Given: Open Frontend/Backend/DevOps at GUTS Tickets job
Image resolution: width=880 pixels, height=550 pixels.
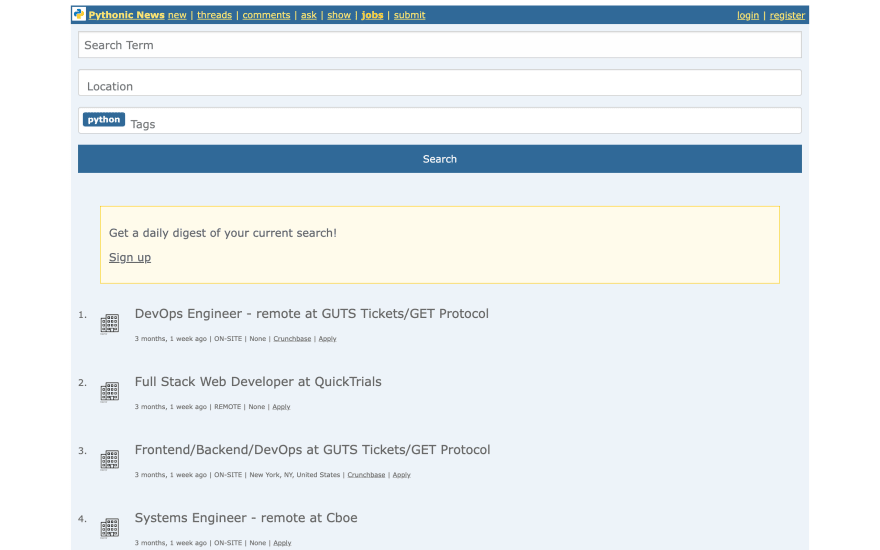Looking at the screenshot, I should point(312,450).
